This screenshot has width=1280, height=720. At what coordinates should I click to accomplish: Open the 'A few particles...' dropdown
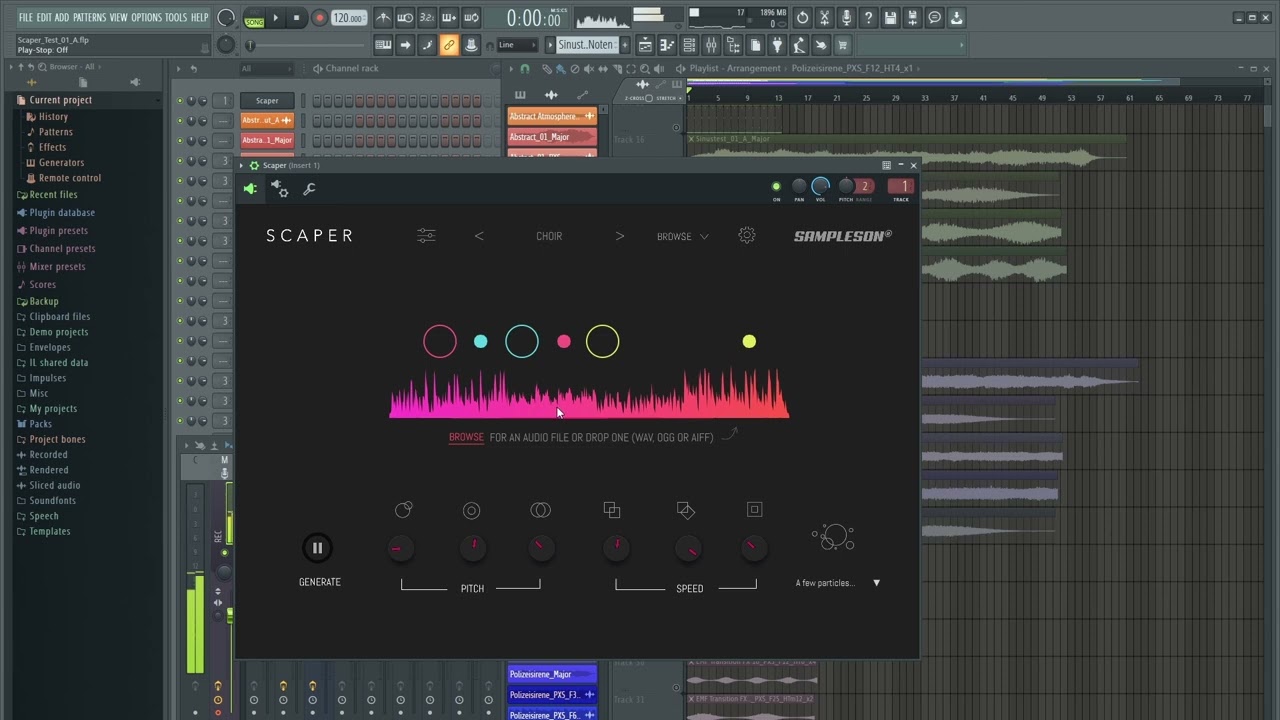point(837,583)
